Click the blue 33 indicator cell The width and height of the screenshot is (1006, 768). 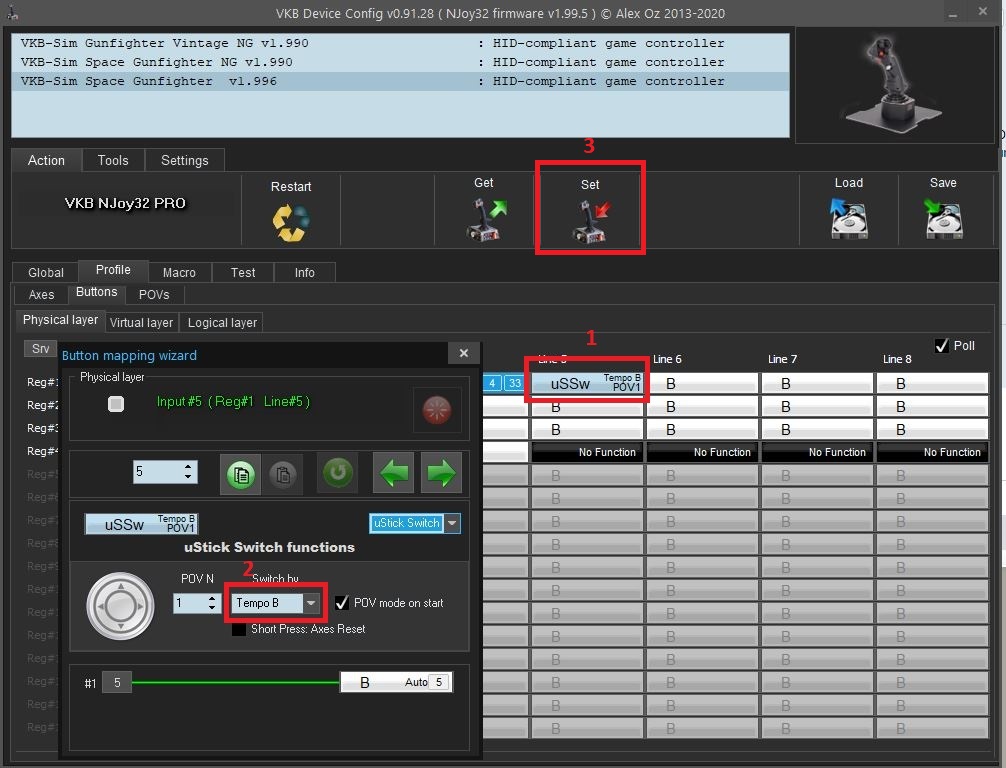coord(515,383)
